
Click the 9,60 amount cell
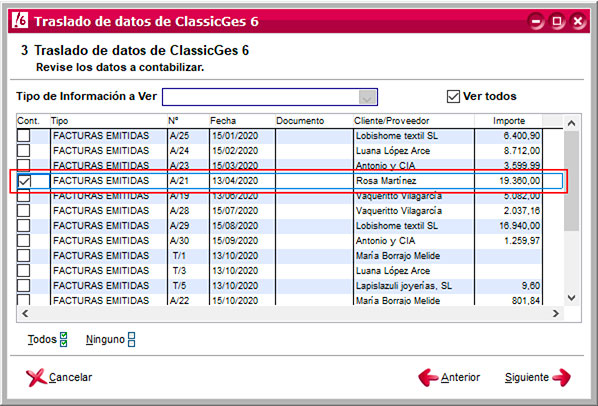pyautogui.click(x=508, y=286)
